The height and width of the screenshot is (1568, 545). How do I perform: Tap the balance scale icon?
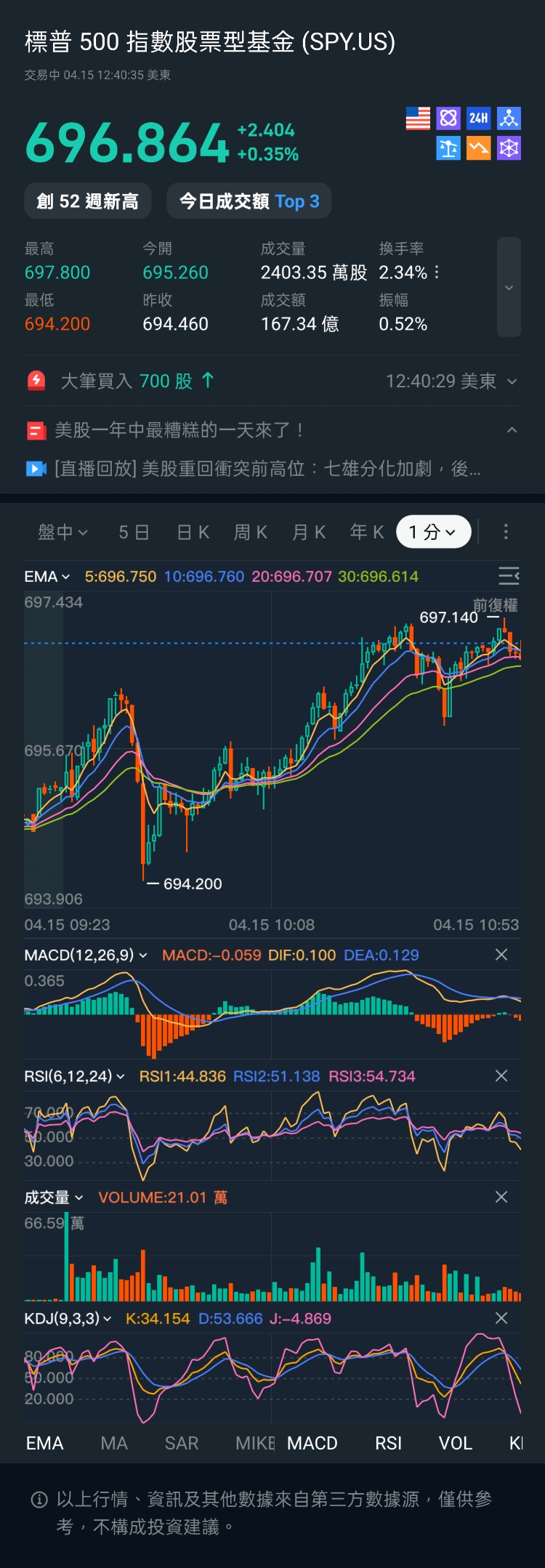448,148
